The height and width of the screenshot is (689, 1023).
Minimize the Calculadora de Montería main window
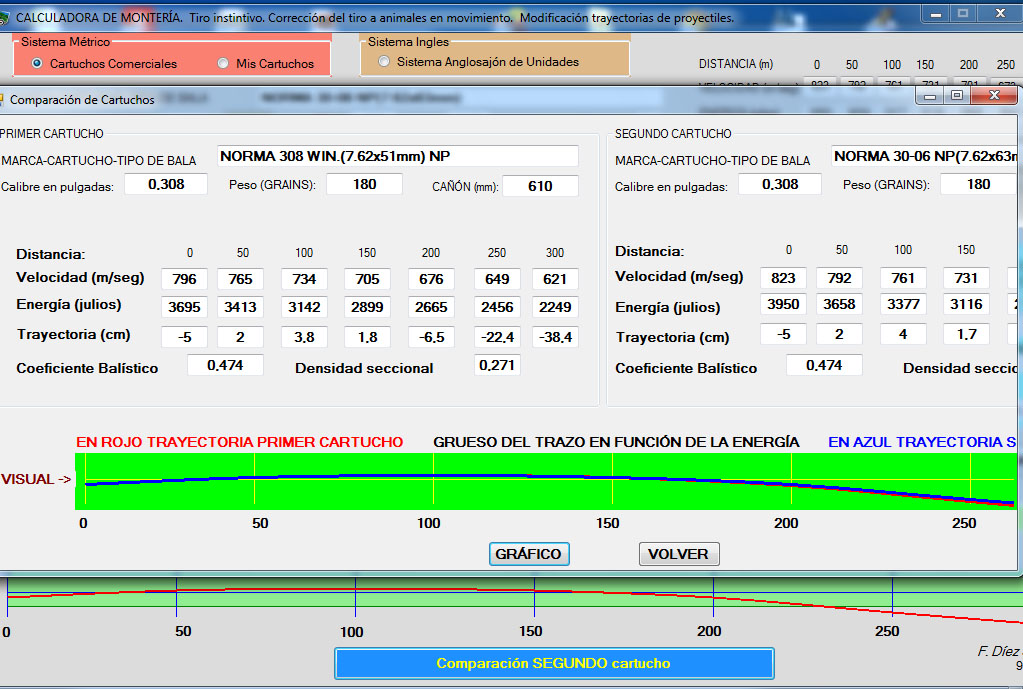click(935, 13)
